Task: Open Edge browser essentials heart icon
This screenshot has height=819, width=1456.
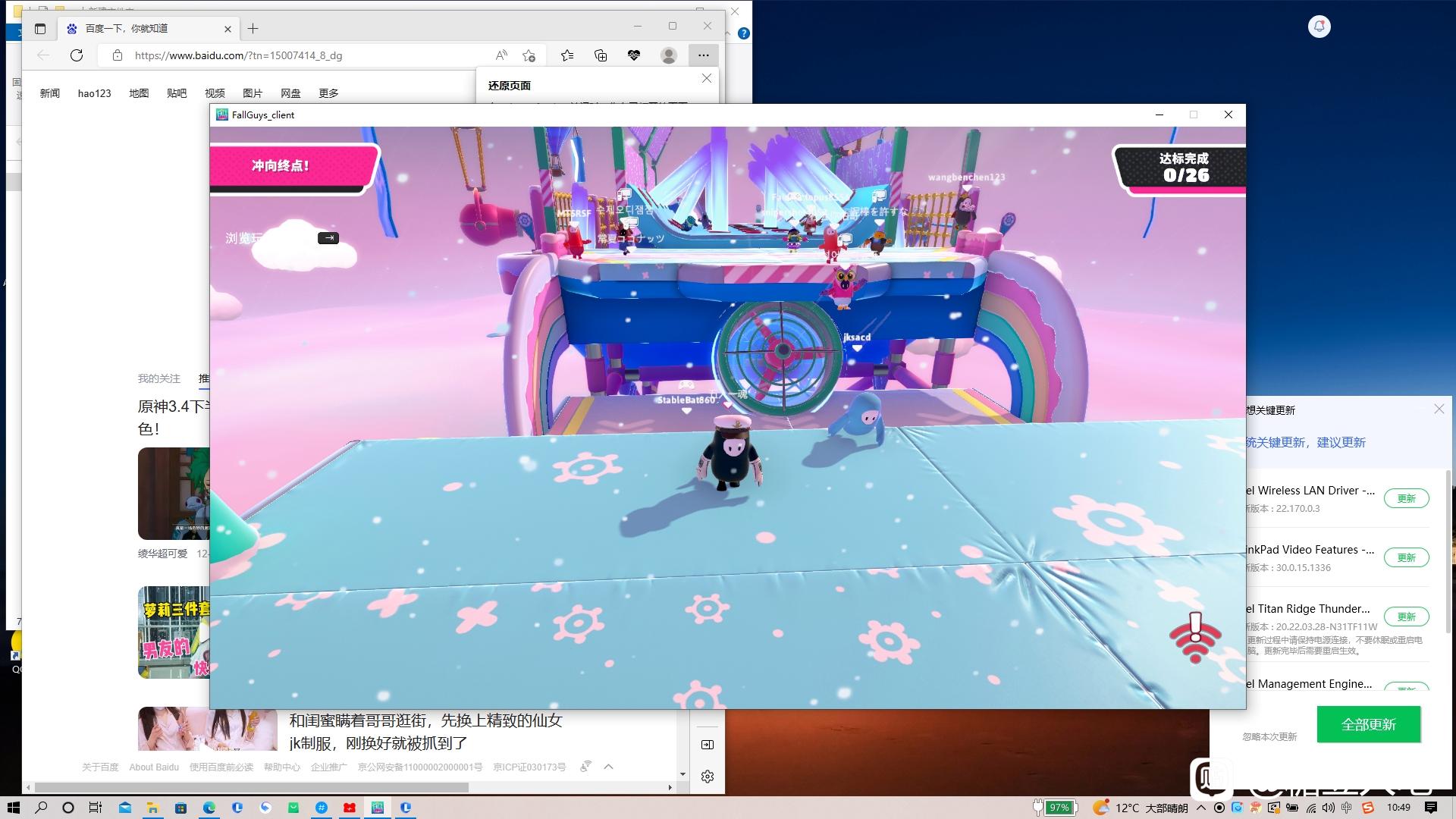Action: click(x=634, y=55)
